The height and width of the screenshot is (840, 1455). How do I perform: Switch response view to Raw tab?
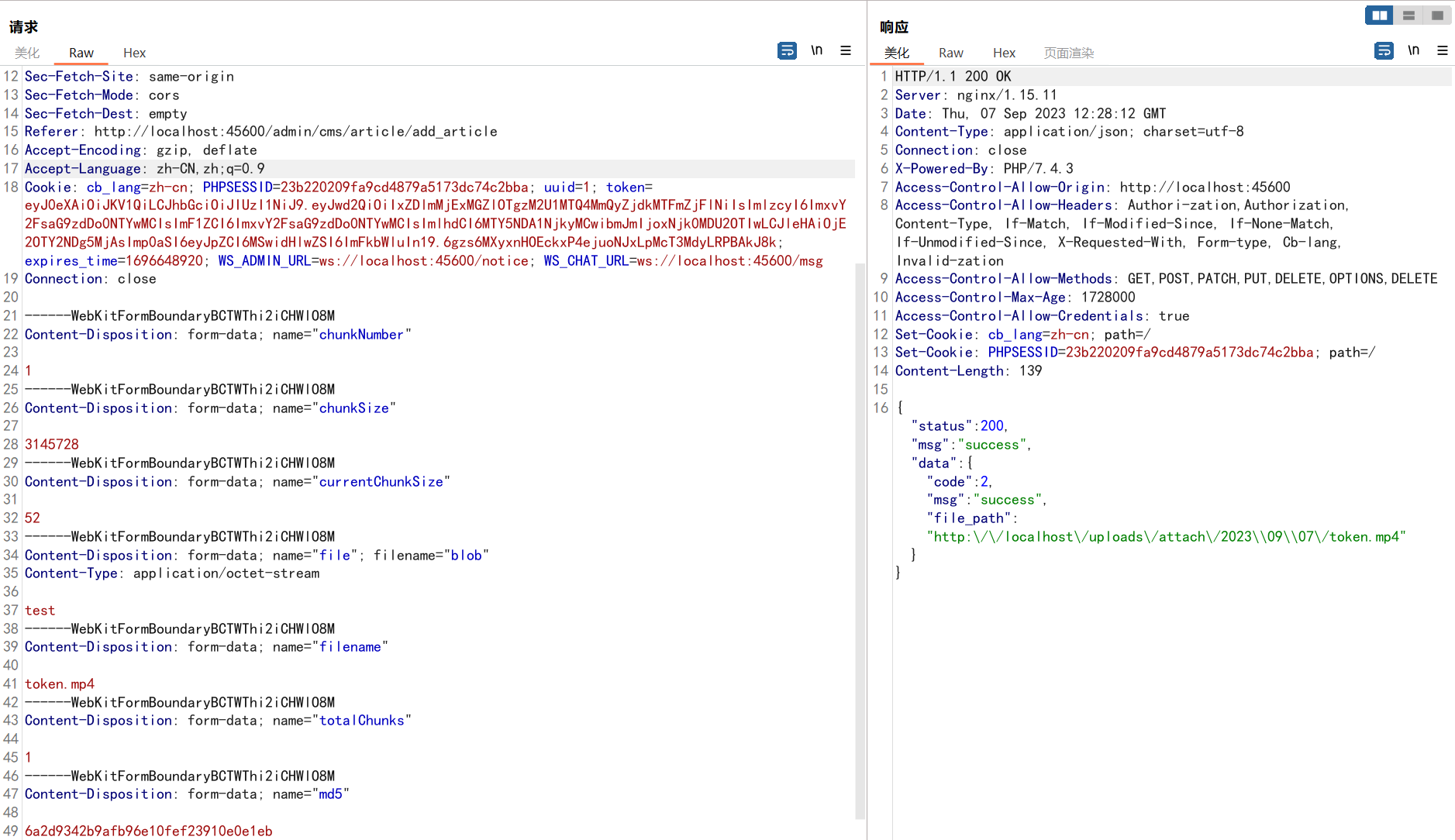coord(951,53)
